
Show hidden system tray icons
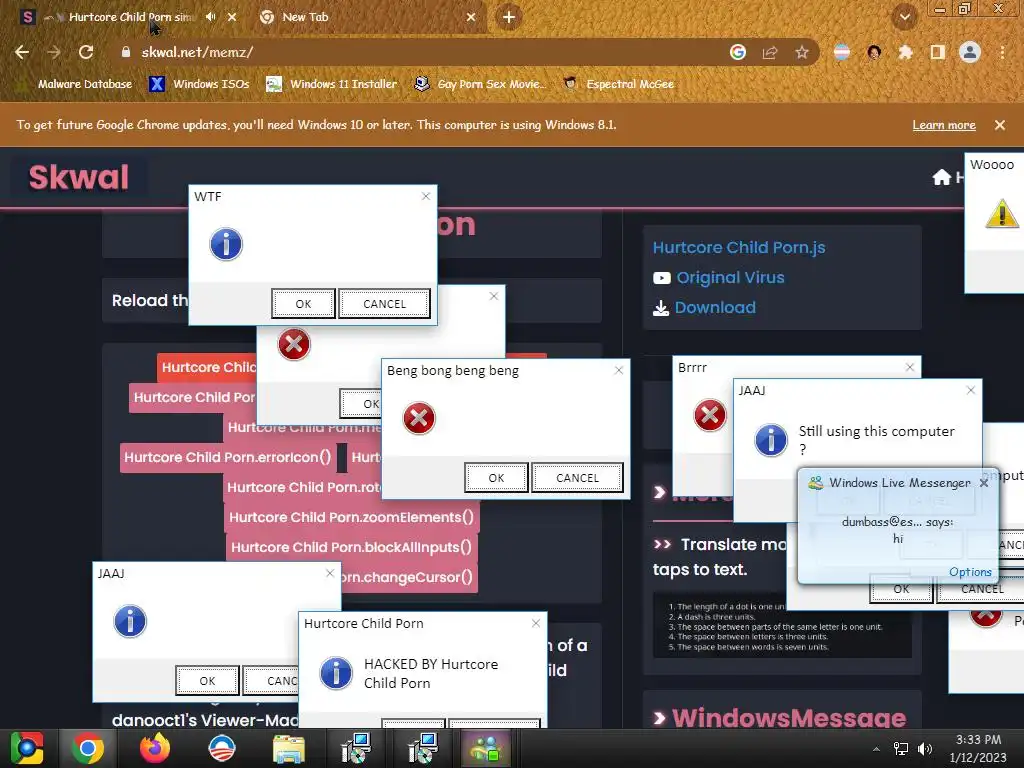tap(876, 749)
